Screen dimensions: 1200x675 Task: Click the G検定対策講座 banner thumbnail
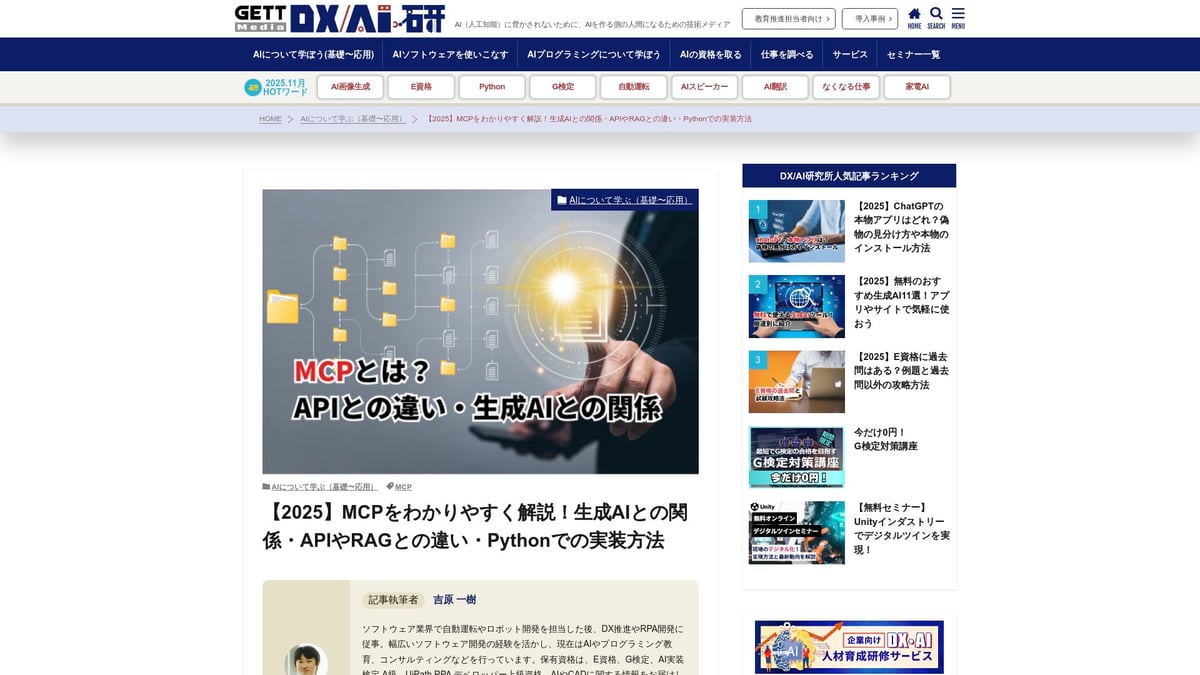[x=796, y=457]
